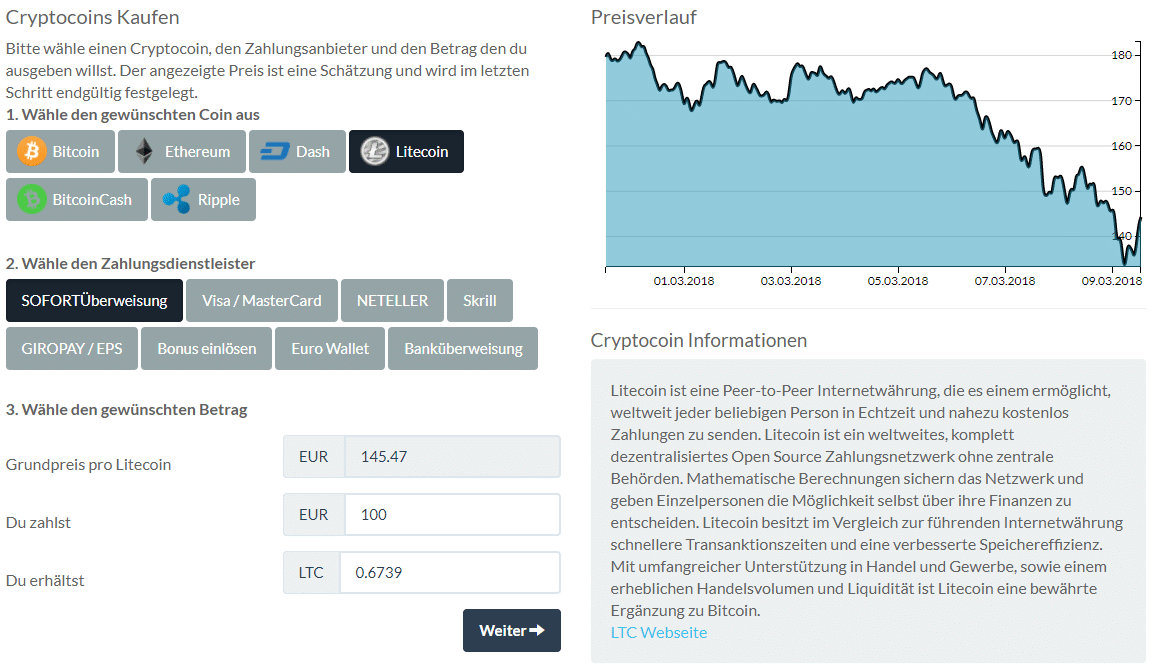The width and height of the screenshot is (1152, 669).
Task: Click the Cryptocoin Informationen heading
Action: (x=699, y=340)
